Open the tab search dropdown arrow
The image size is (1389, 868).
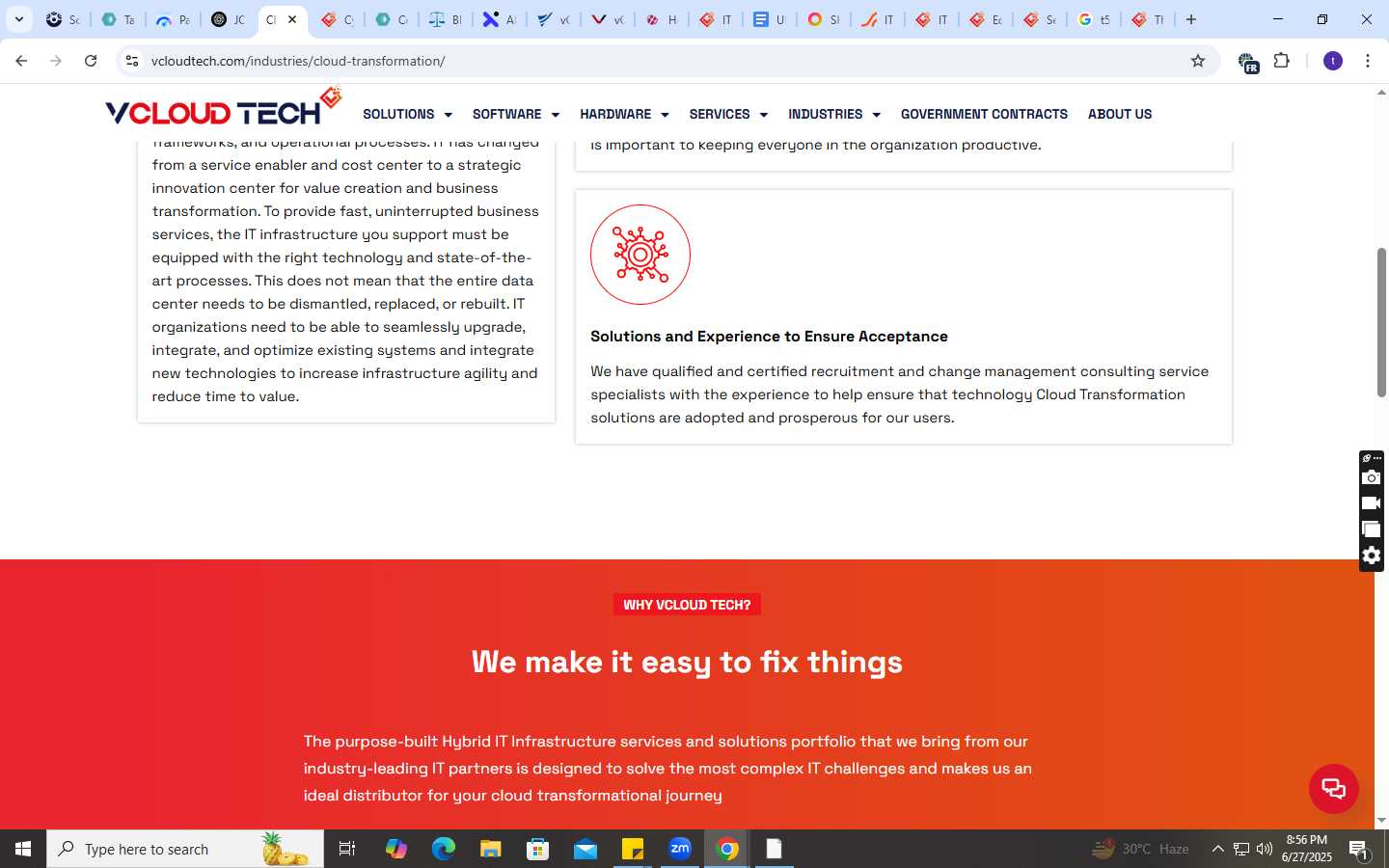click(18, 19)
